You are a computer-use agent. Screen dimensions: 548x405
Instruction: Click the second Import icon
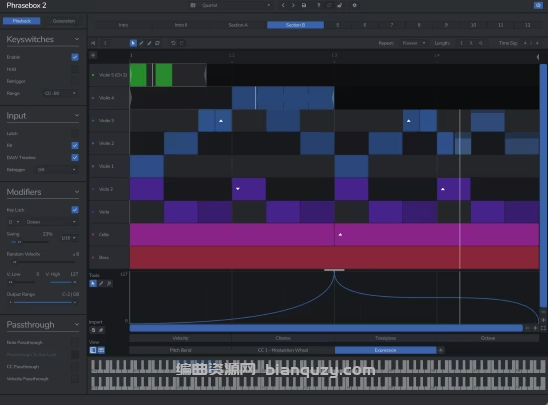point(101,330)
